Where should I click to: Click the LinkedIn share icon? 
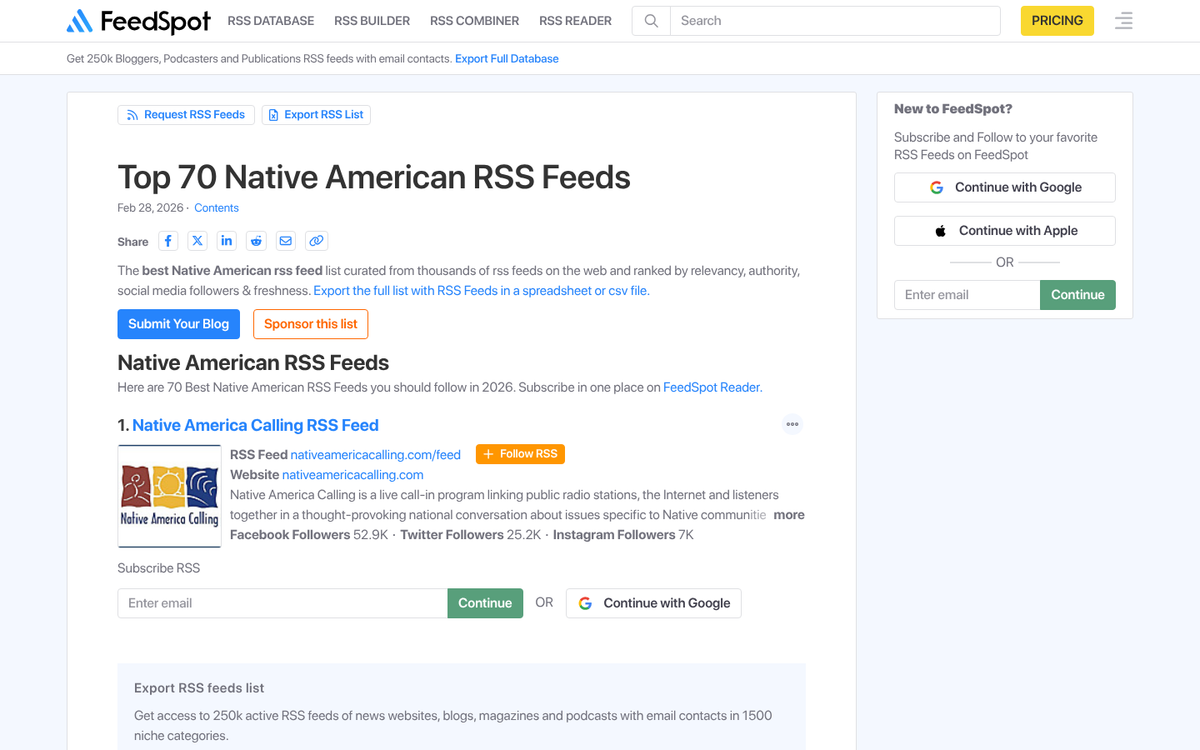click(x=226, y=240)
